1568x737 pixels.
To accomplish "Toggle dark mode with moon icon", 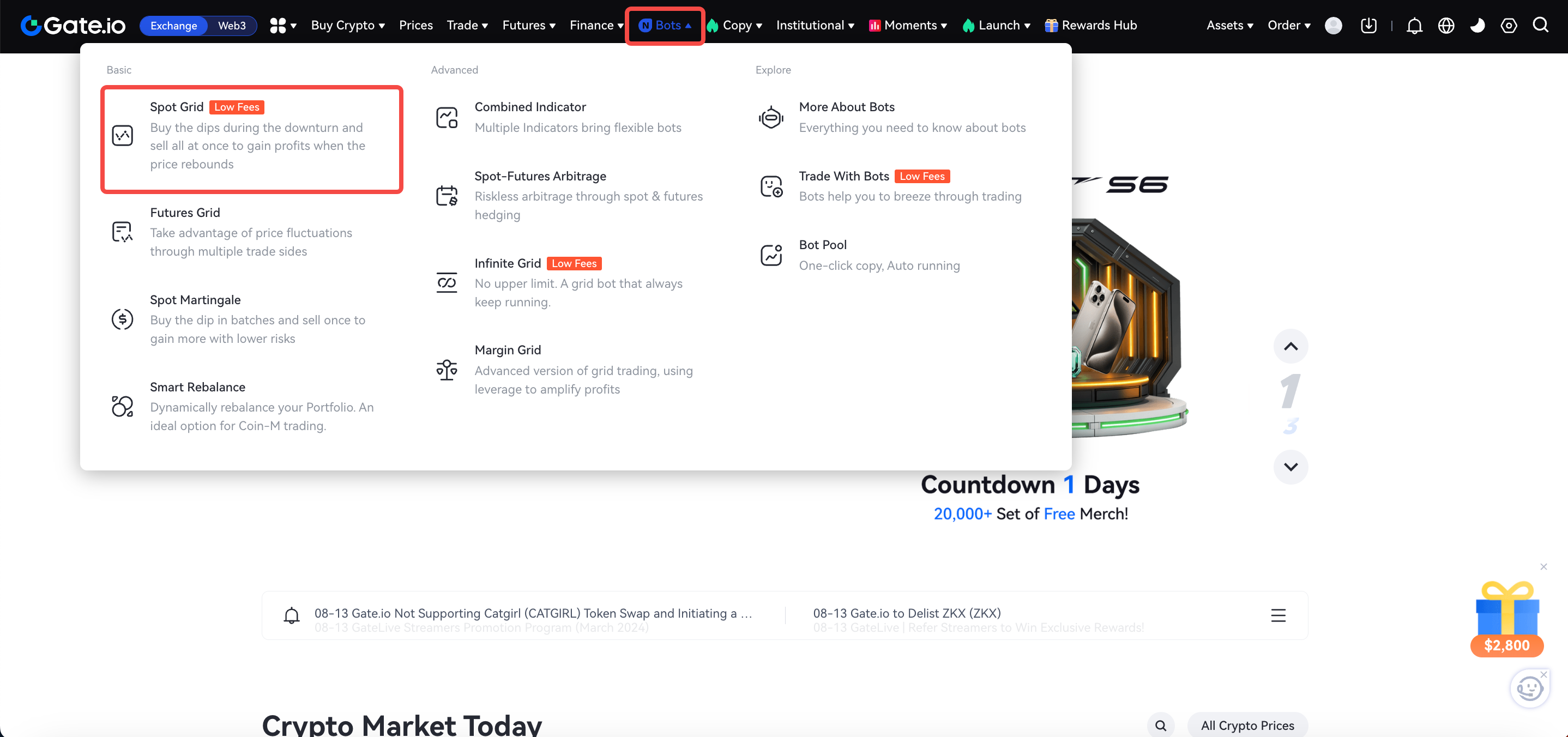I will 1477,26.
